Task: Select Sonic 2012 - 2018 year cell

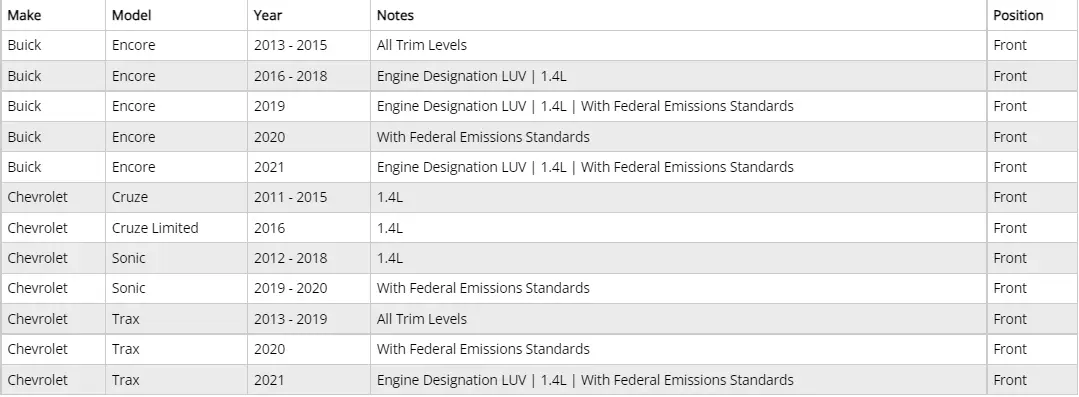Action: point(309,258)
